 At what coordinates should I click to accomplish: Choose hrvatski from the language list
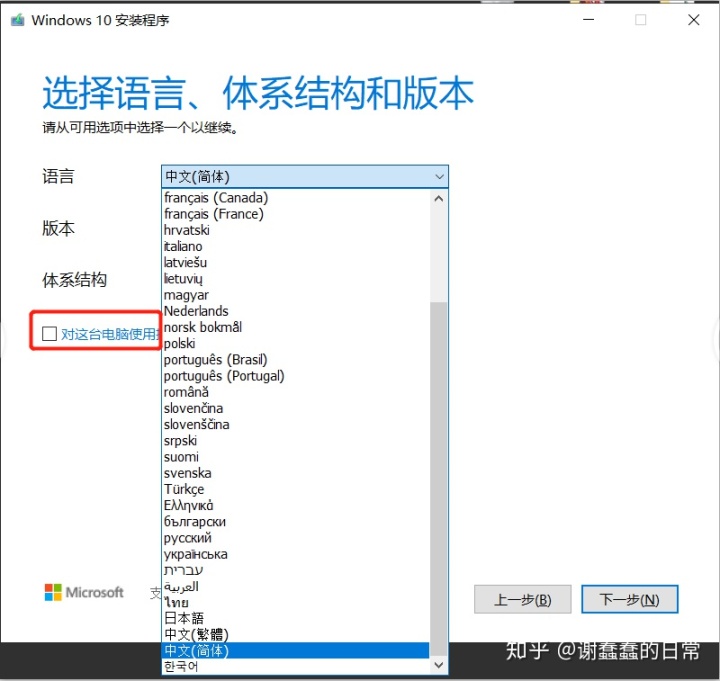[296, 230]
